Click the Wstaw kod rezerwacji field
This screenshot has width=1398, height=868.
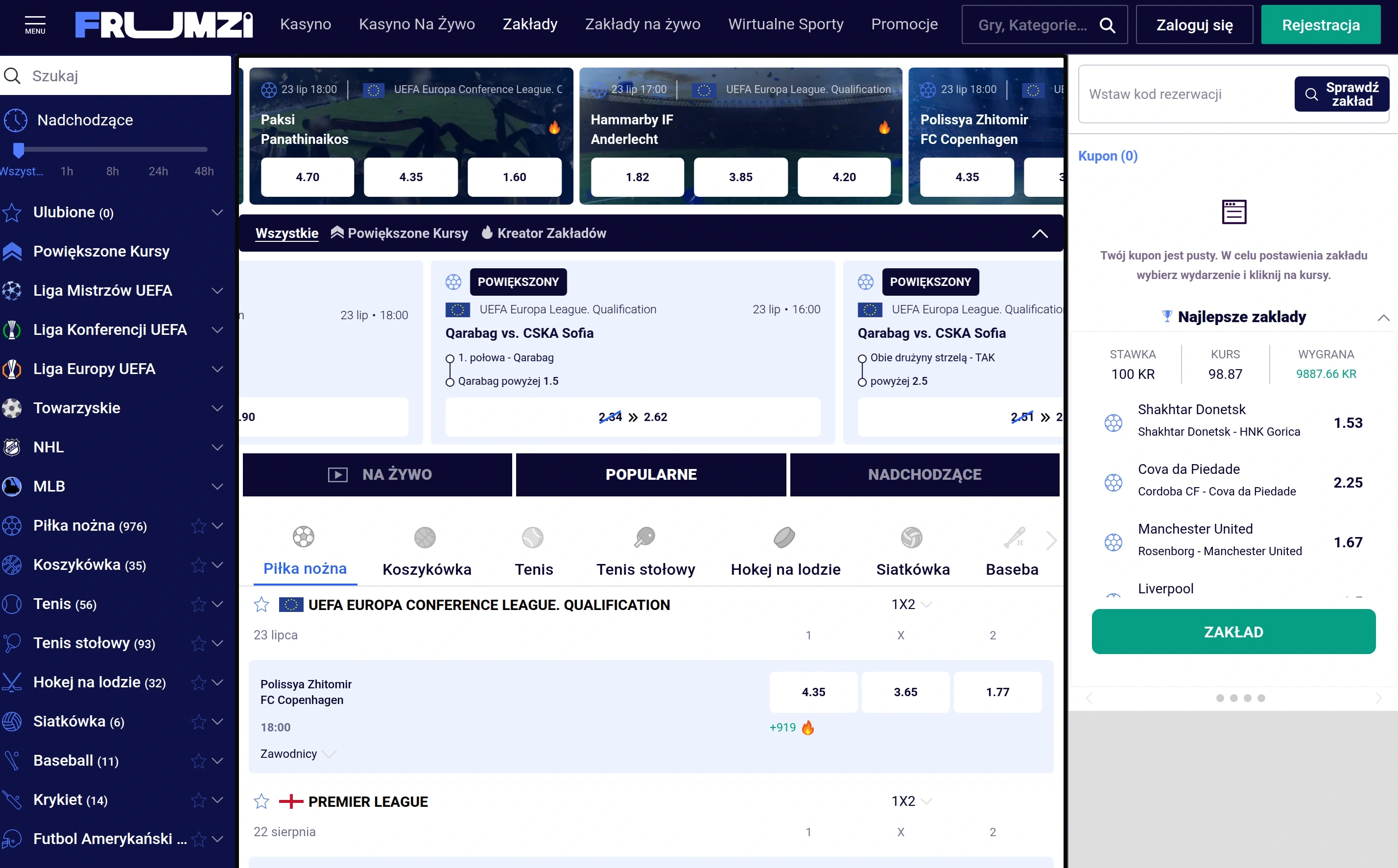point(1185,94)
